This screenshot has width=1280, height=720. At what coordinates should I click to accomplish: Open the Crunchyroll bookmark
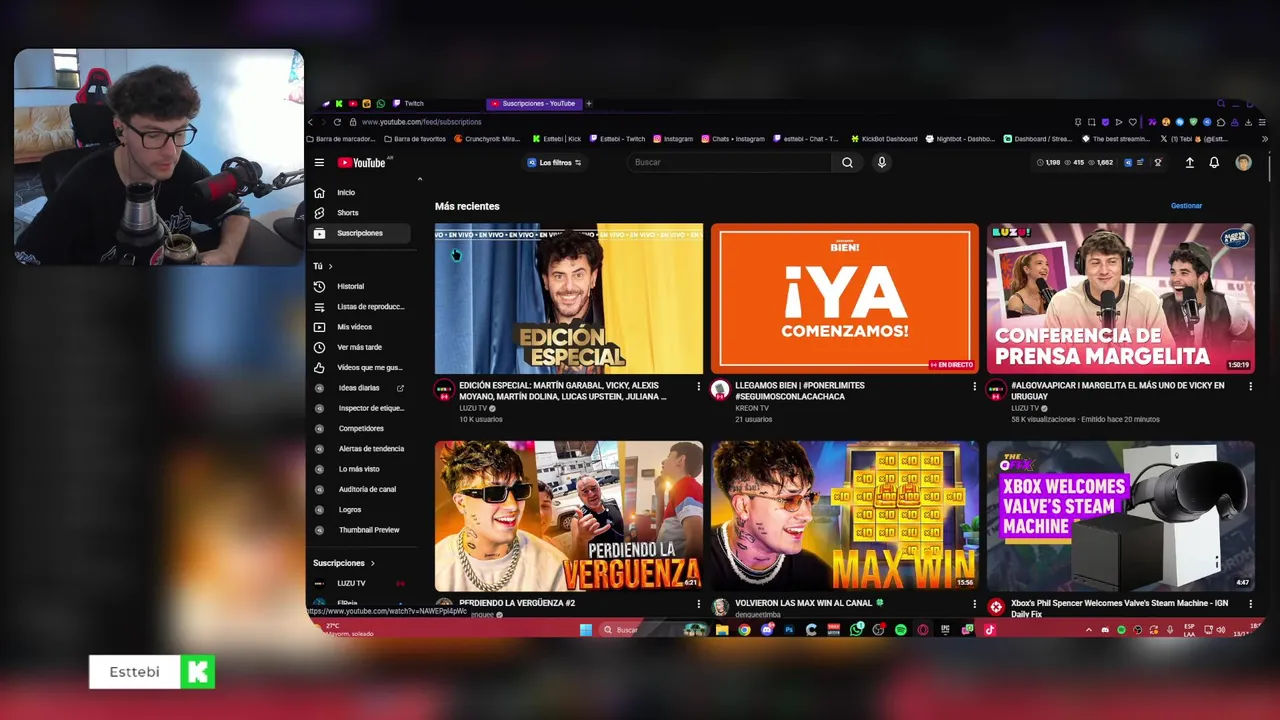487,139
